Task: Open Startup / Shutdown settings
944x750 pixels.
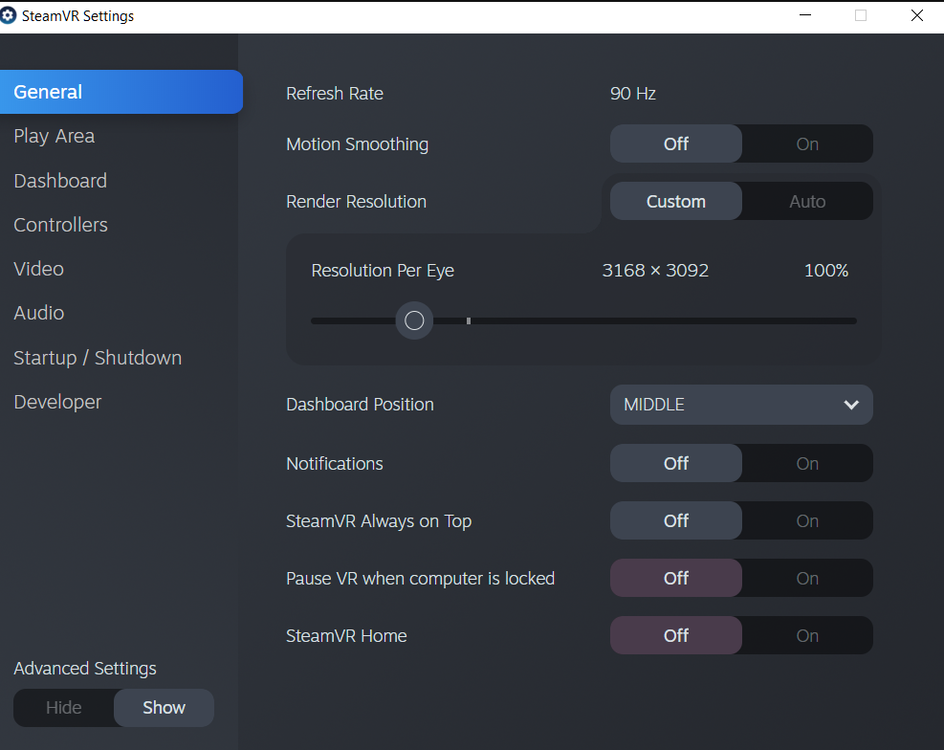Action: pos(97,357)
